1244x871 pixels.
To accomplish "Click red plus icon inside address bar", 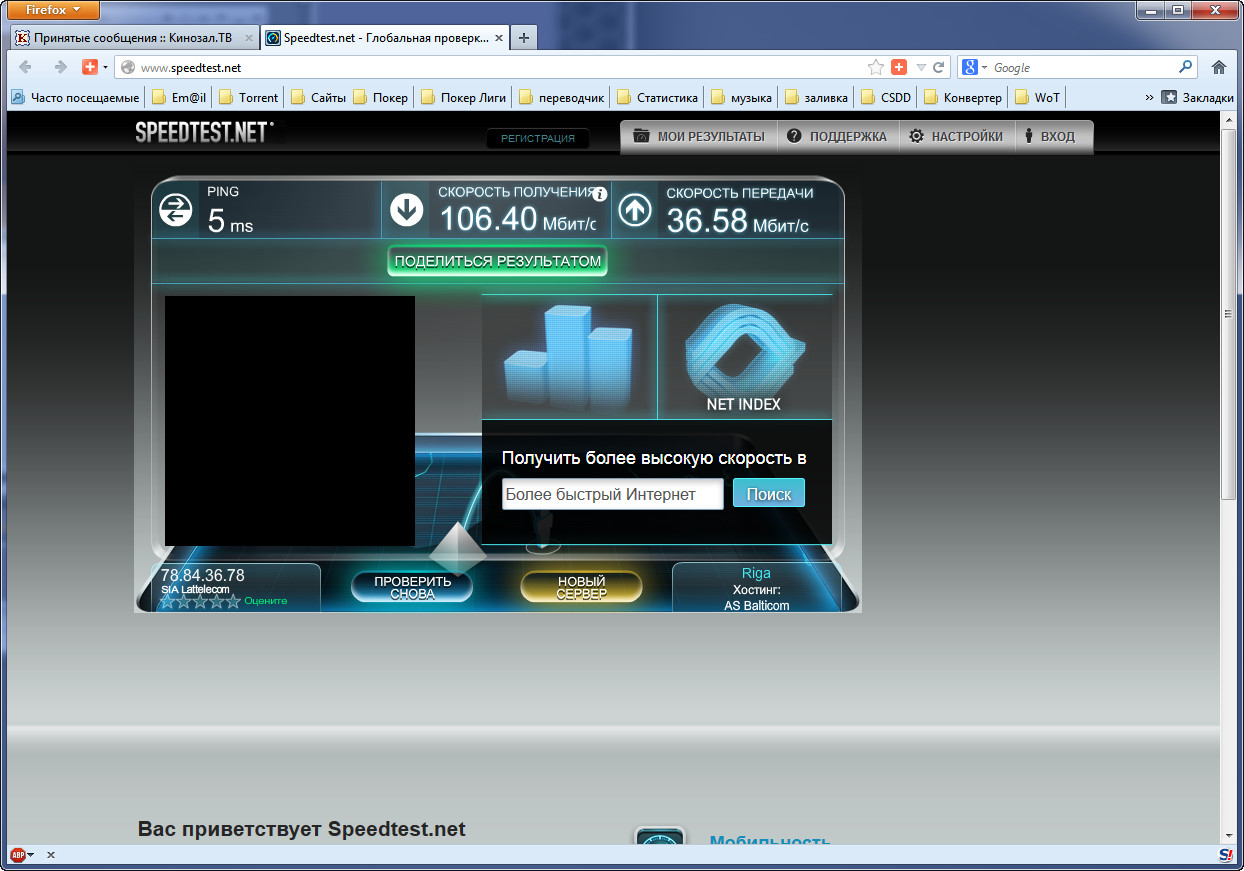I will pos(898,67).
